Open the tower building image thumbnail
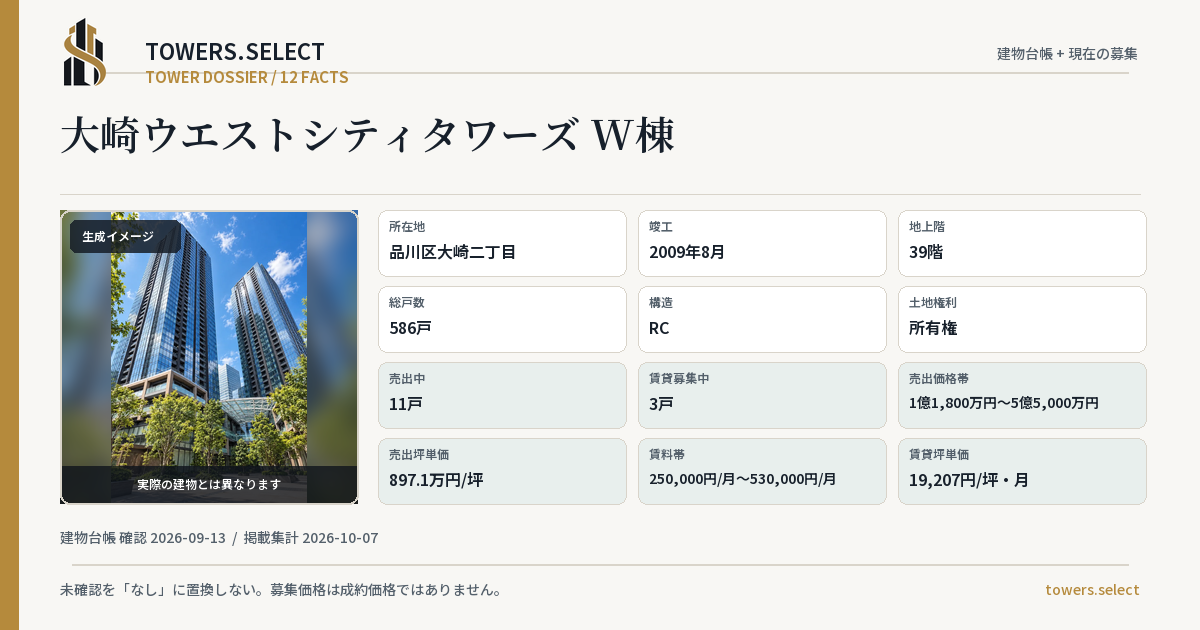1200x630 pixels. pos(209,357)
